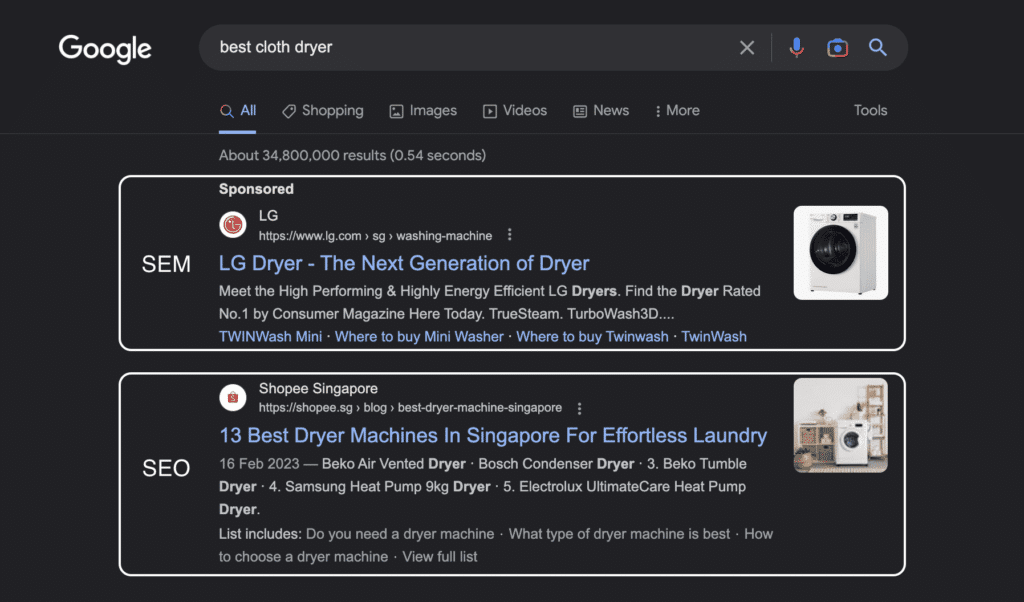
Task: Click 'Where to buy Twinwash' sitelink
Action: (592, 337)
